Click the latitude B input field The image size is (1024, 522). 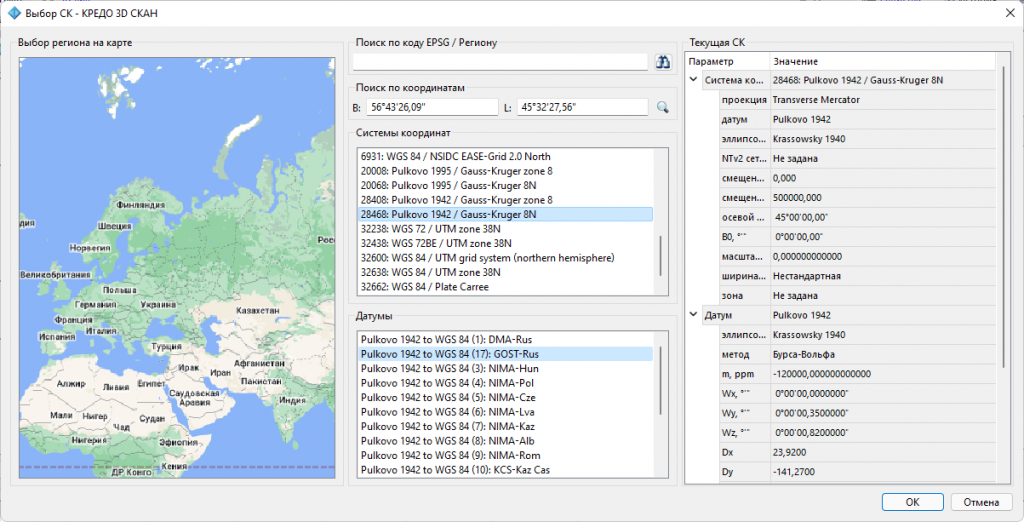click(432, 107)
